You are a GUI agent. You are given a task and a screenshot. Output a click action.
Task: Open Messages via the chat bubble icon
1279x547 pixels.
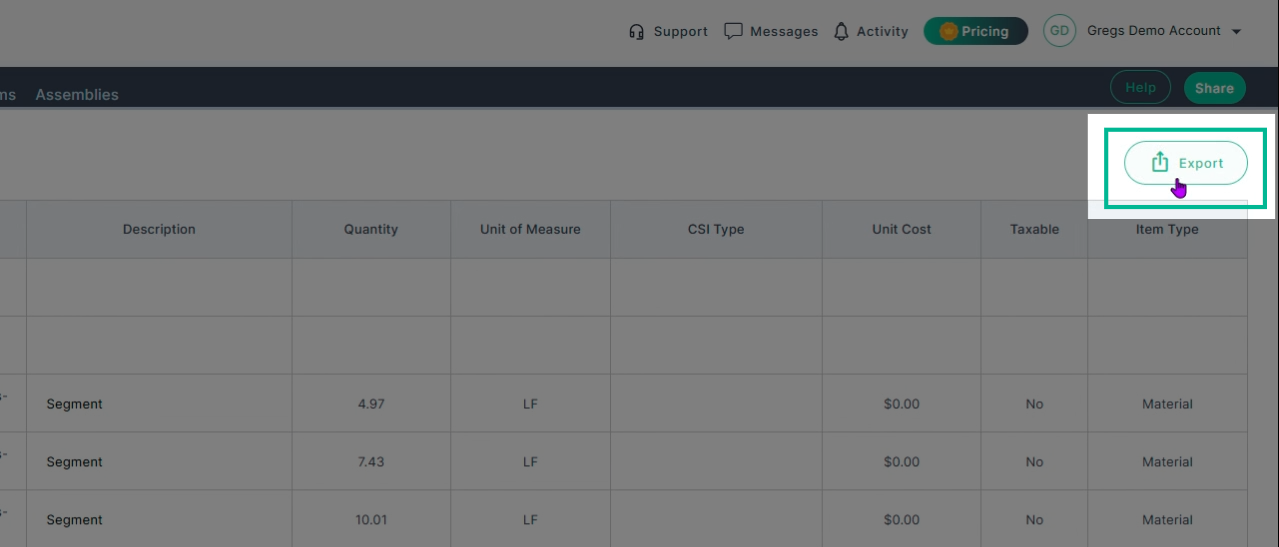tap(733, 31)
